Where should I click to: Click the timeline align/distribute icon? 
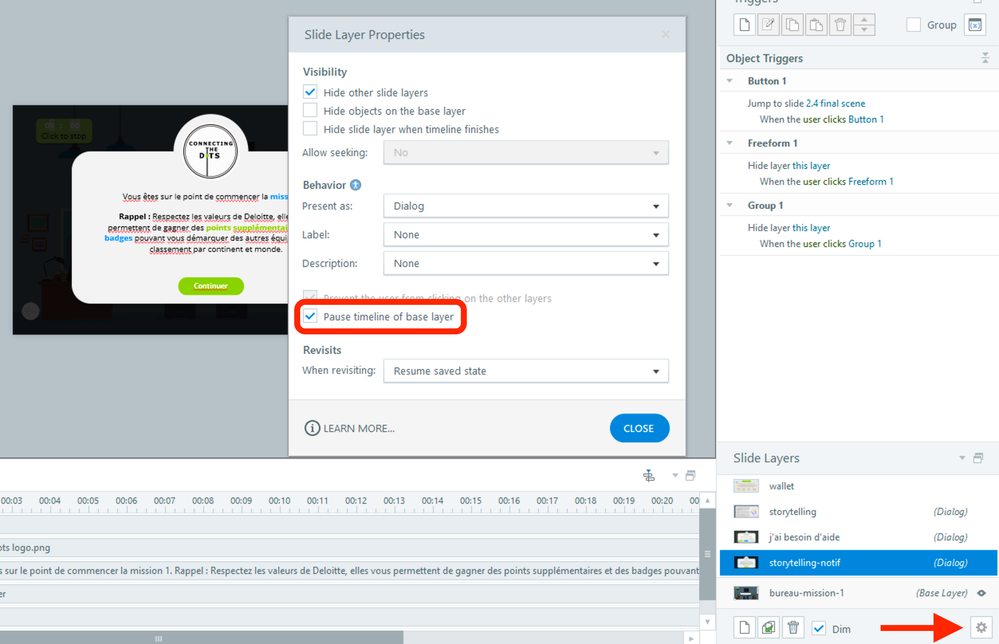tap(649, 476)
